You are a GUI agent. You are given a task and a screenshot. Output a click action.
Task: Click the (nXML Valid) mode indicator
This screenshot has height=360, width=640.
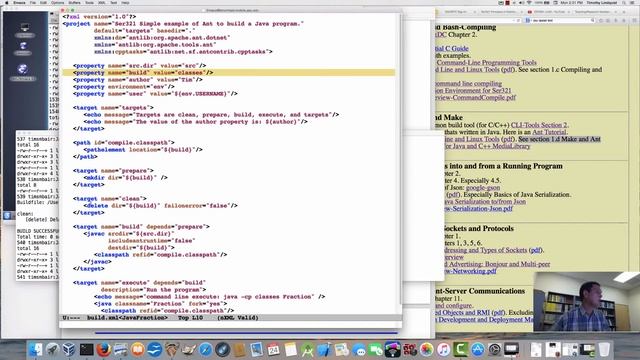tap(238, 318)
